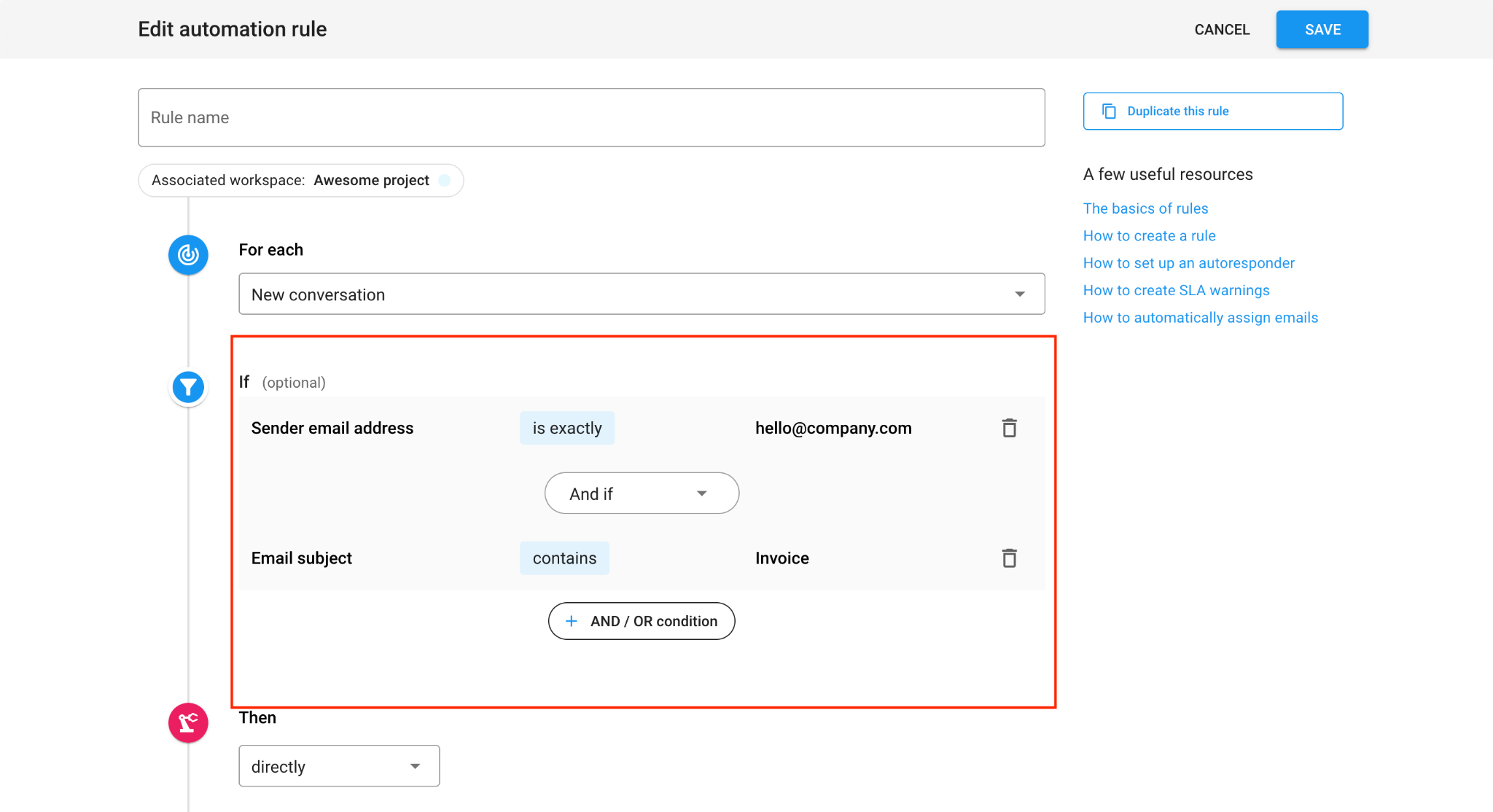Screen dimensions: 1493x812
Task: Click the Associated workspace Awesome project chip
Action: pyautogui.click(x=300, y=180)
